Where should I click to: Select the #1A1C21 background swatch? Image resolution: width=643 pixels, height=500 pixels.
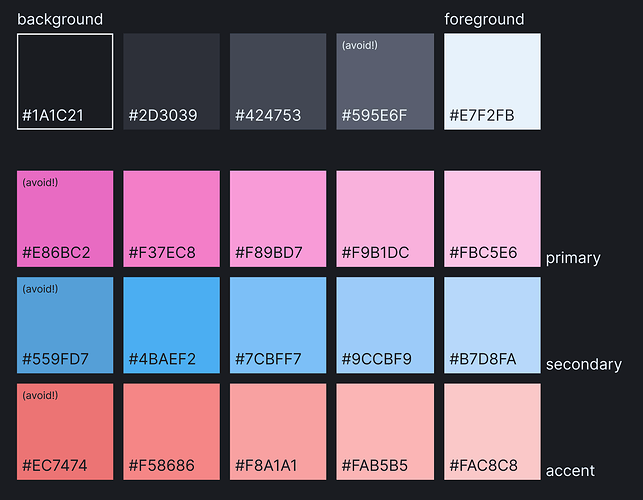[65, 81]
